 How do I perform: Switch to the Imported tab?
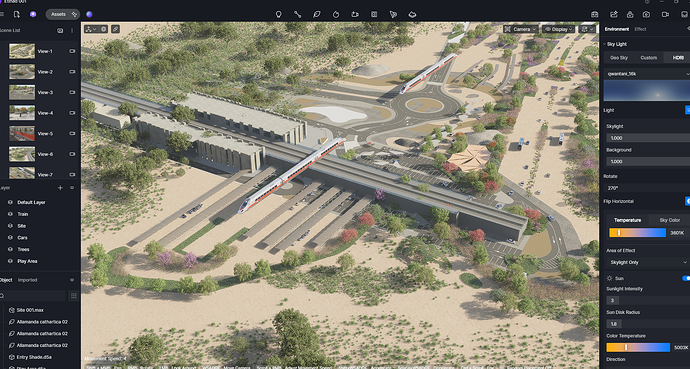27,280
